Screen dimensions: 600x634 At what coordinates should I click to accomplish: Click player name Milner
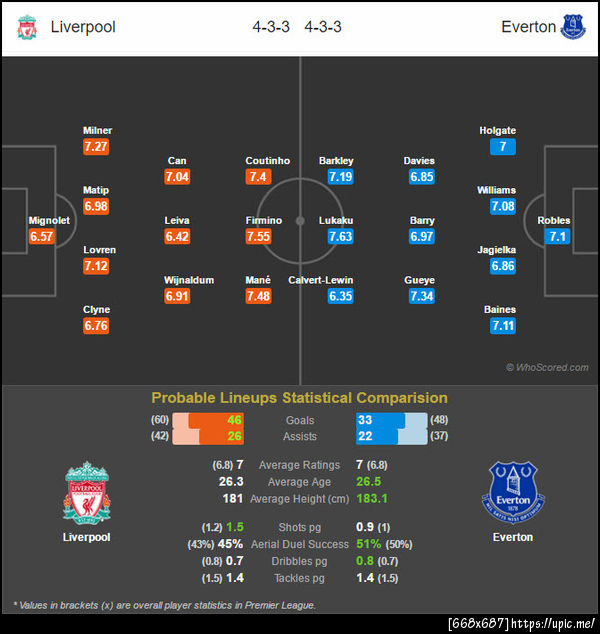98,130
